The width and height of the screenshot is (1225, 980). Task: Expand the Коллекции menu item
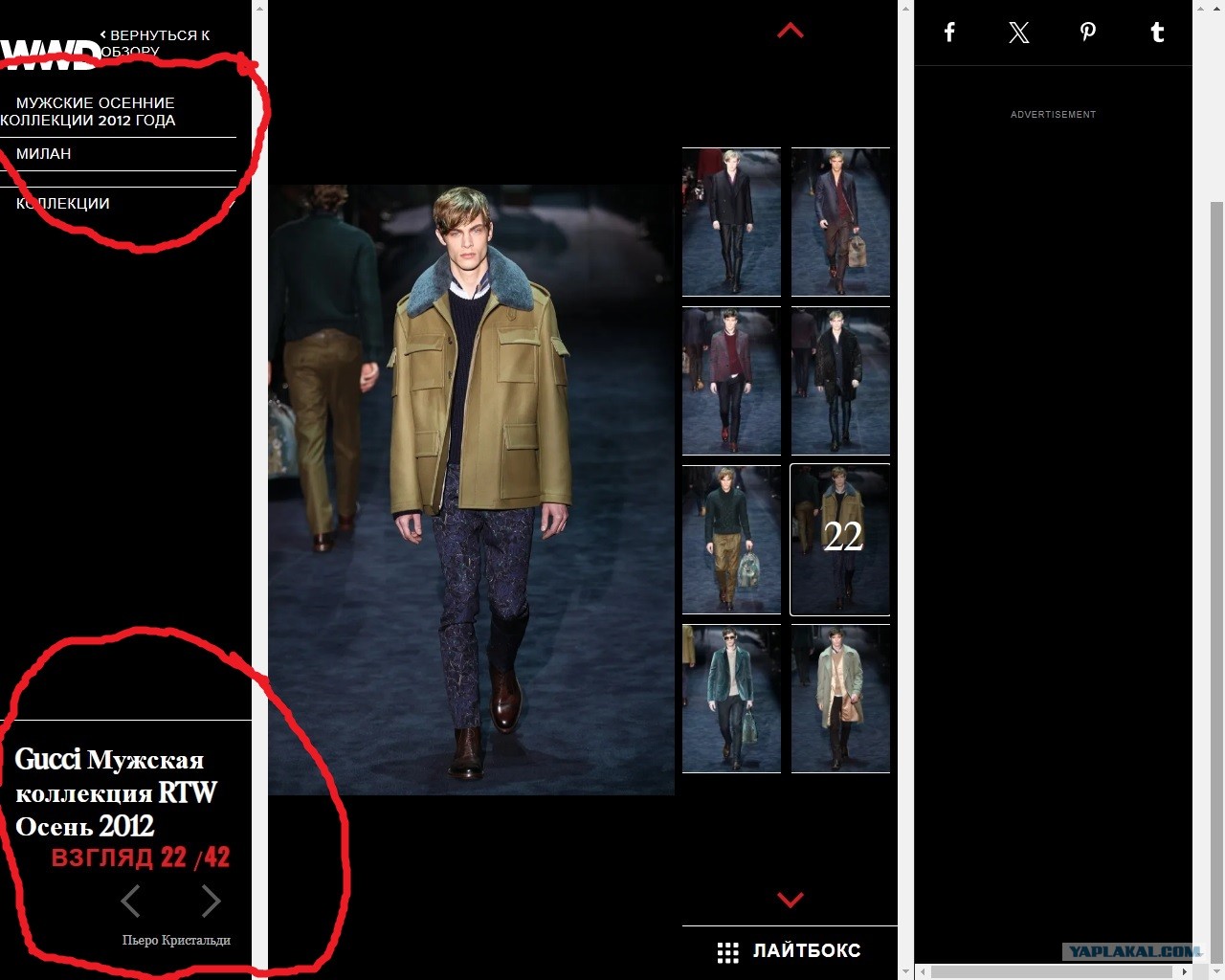118,203
